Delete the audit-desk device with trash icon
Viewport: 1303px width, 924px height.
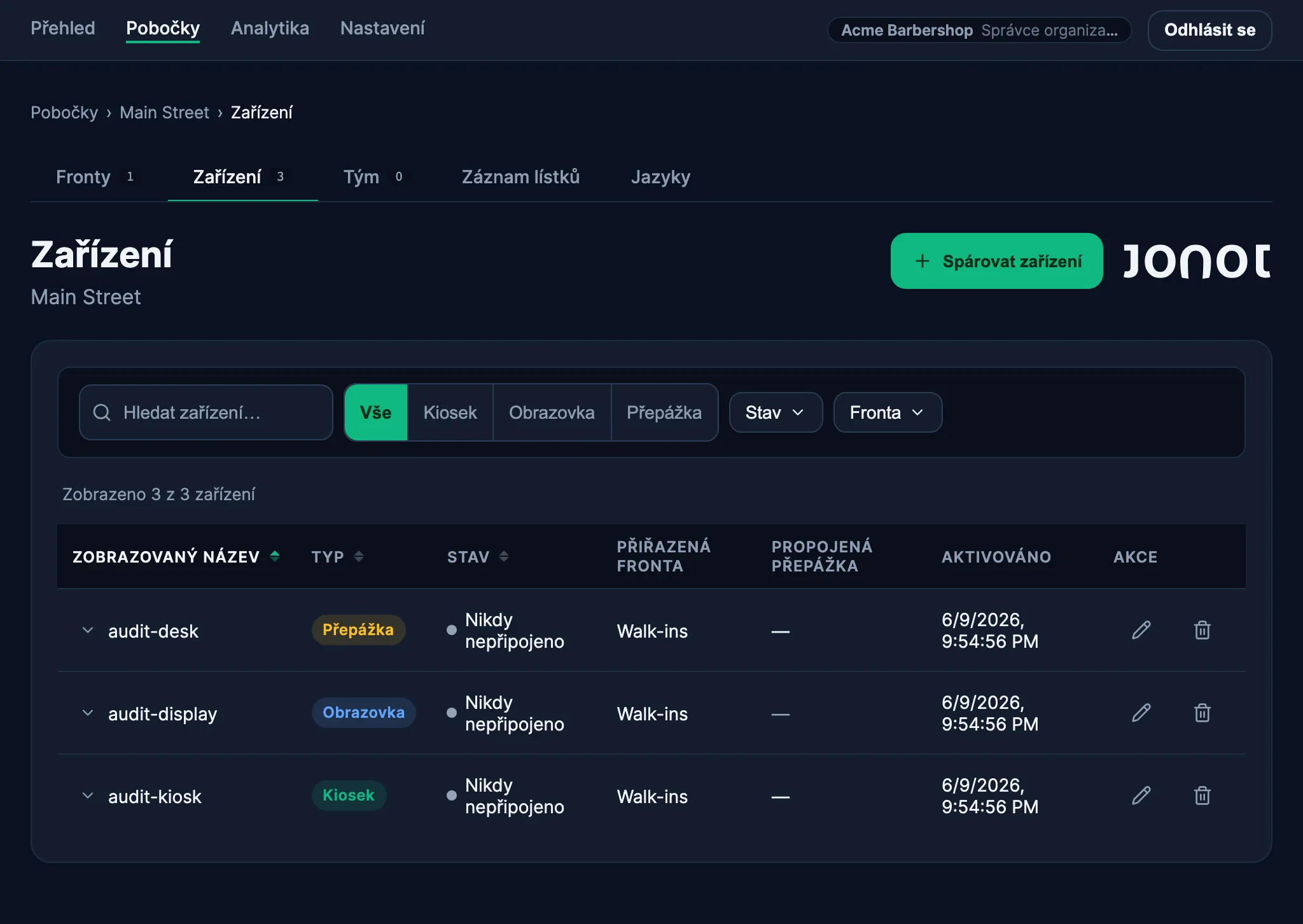point(1202,630)
